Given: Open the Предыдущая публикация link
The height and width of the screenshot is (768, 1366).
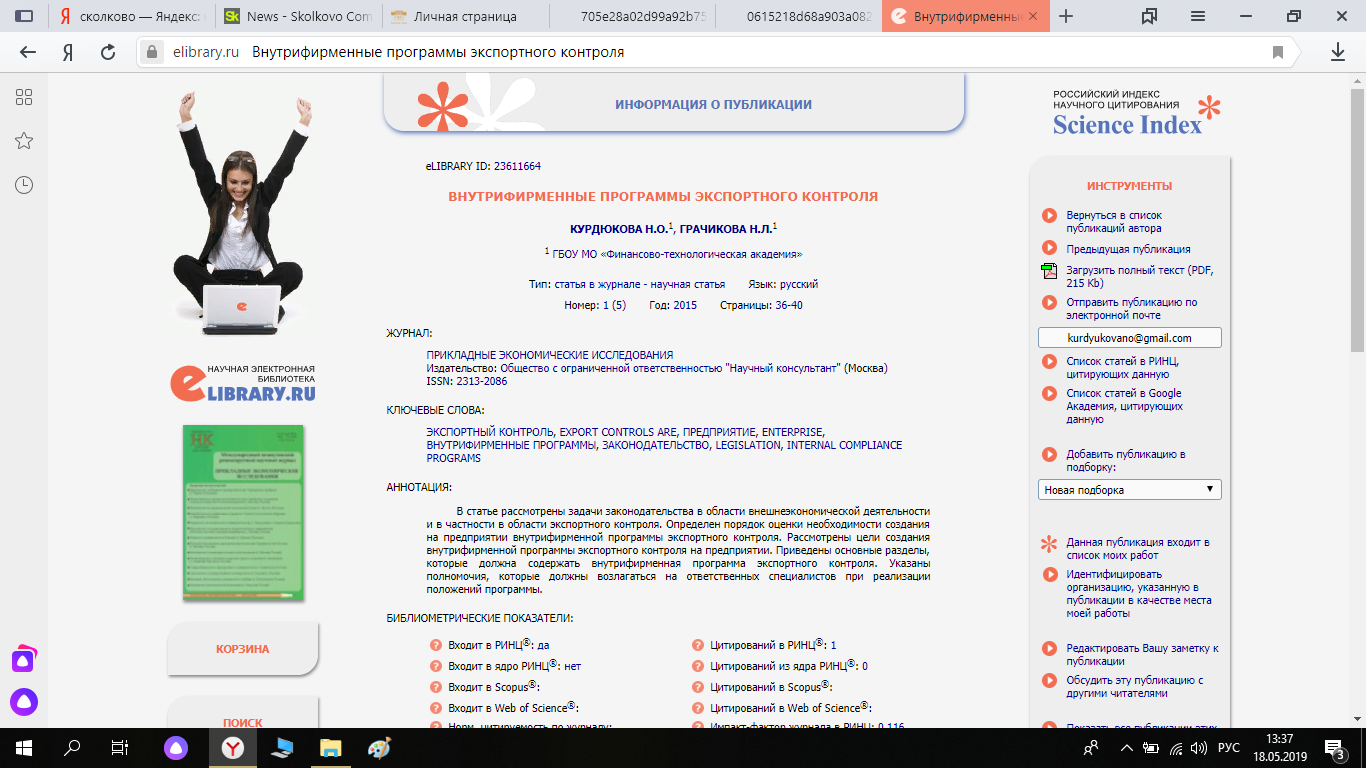Looking at the screenshot, I should click(1128, 249).
